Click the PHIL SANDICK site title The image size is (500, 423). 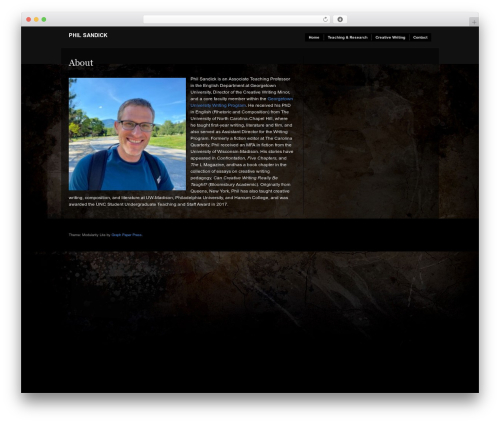pyautogui.click(x=88, y=35)
